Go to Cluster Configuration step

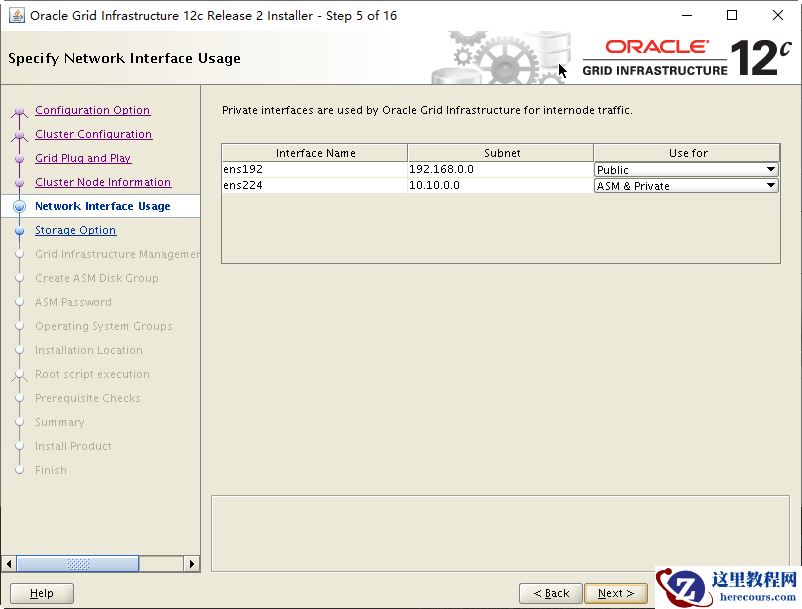94,134
